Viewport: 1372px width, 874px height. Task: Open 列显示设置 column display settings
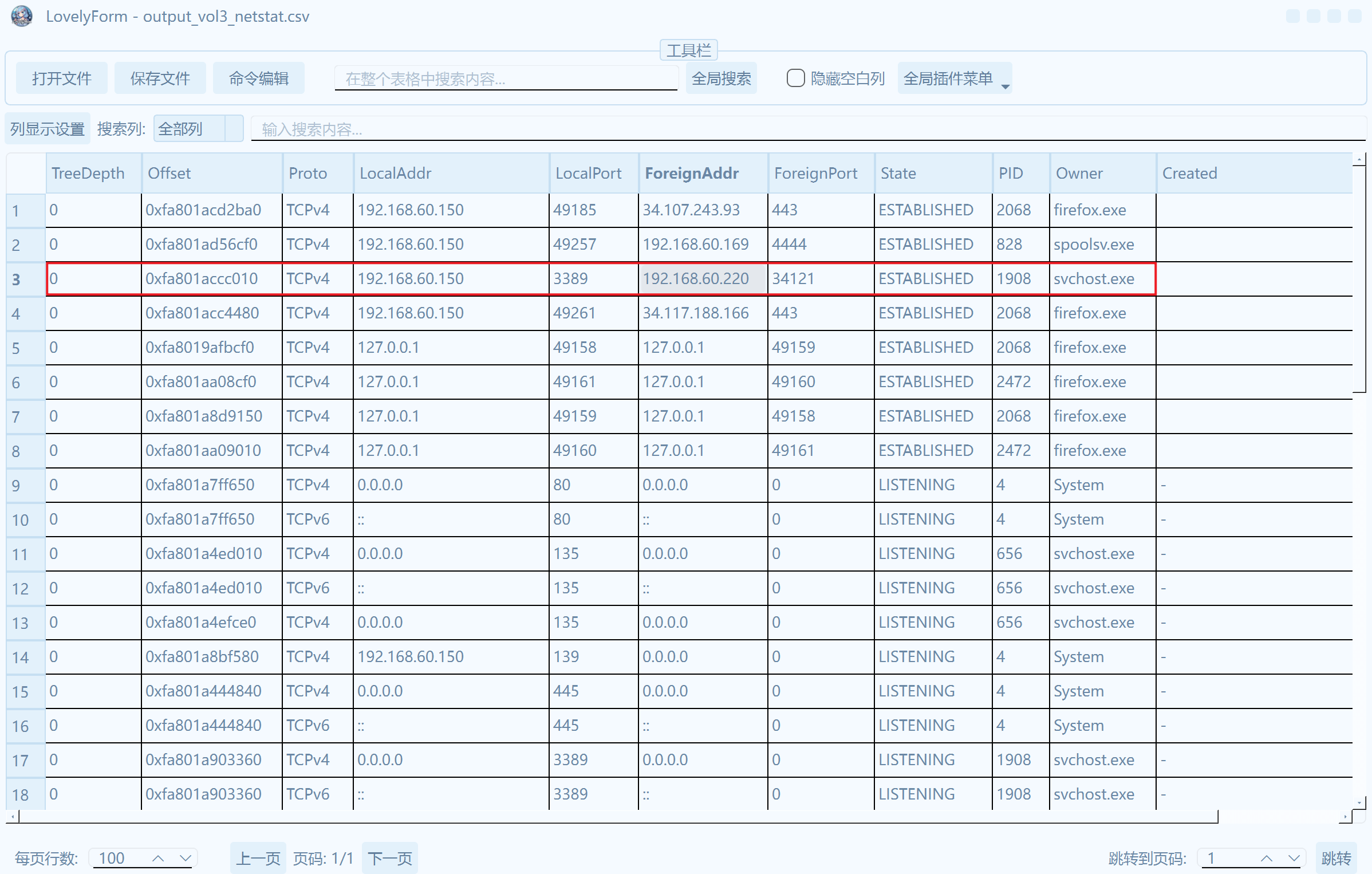[48, 129]
